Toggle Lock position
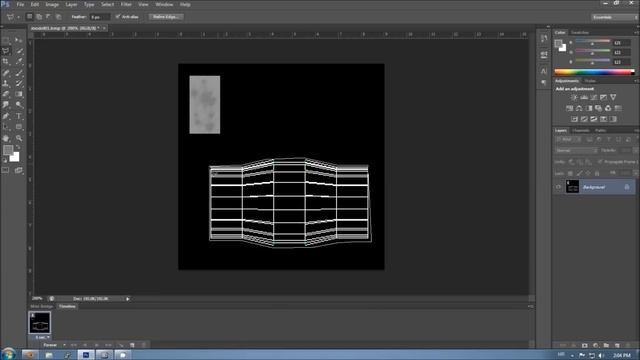The height and width of the screenshot is (360, 640). tap(588, 173)
